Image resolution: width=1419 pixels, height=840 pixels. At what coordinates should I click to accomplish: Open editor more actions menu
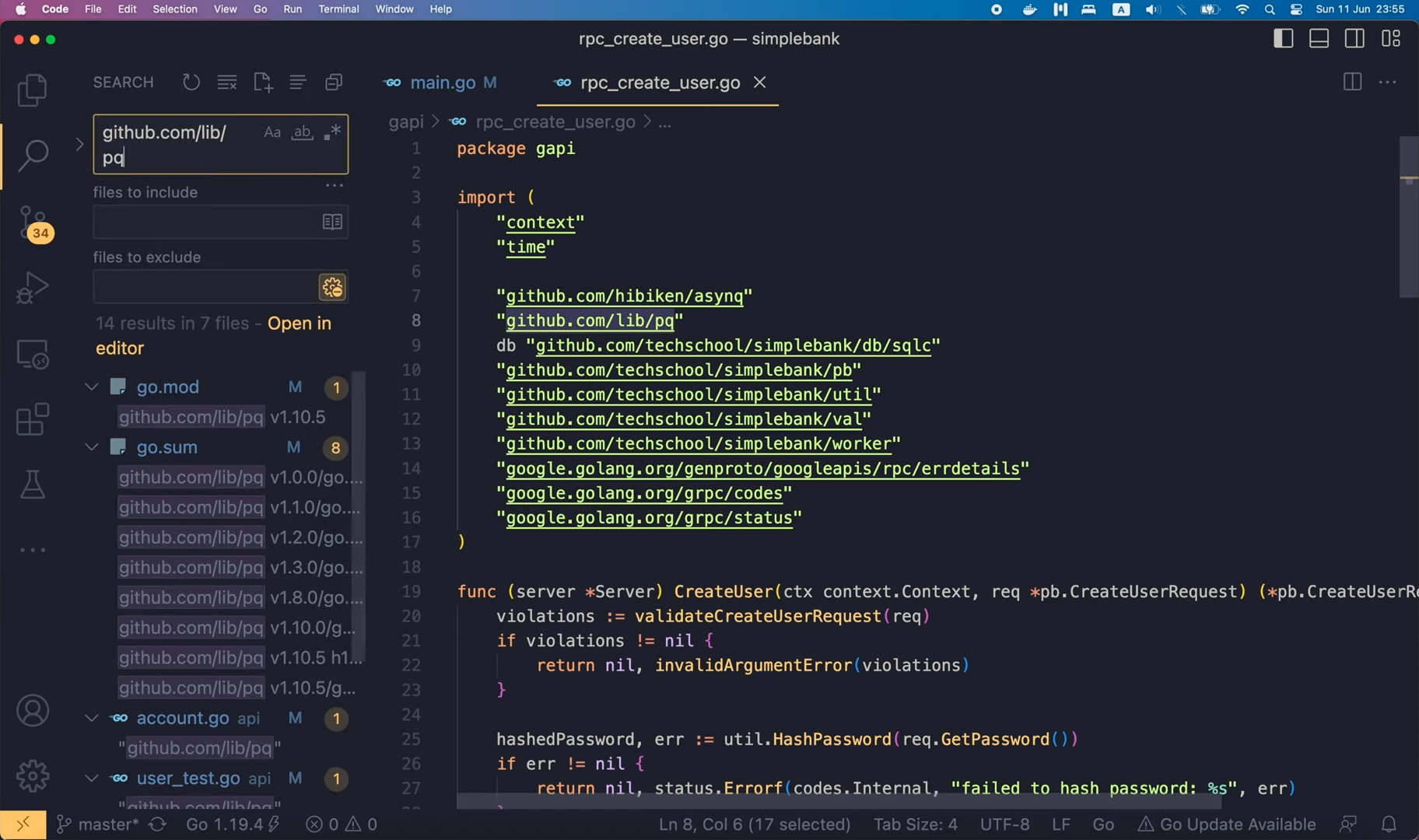click(1387, 82)
